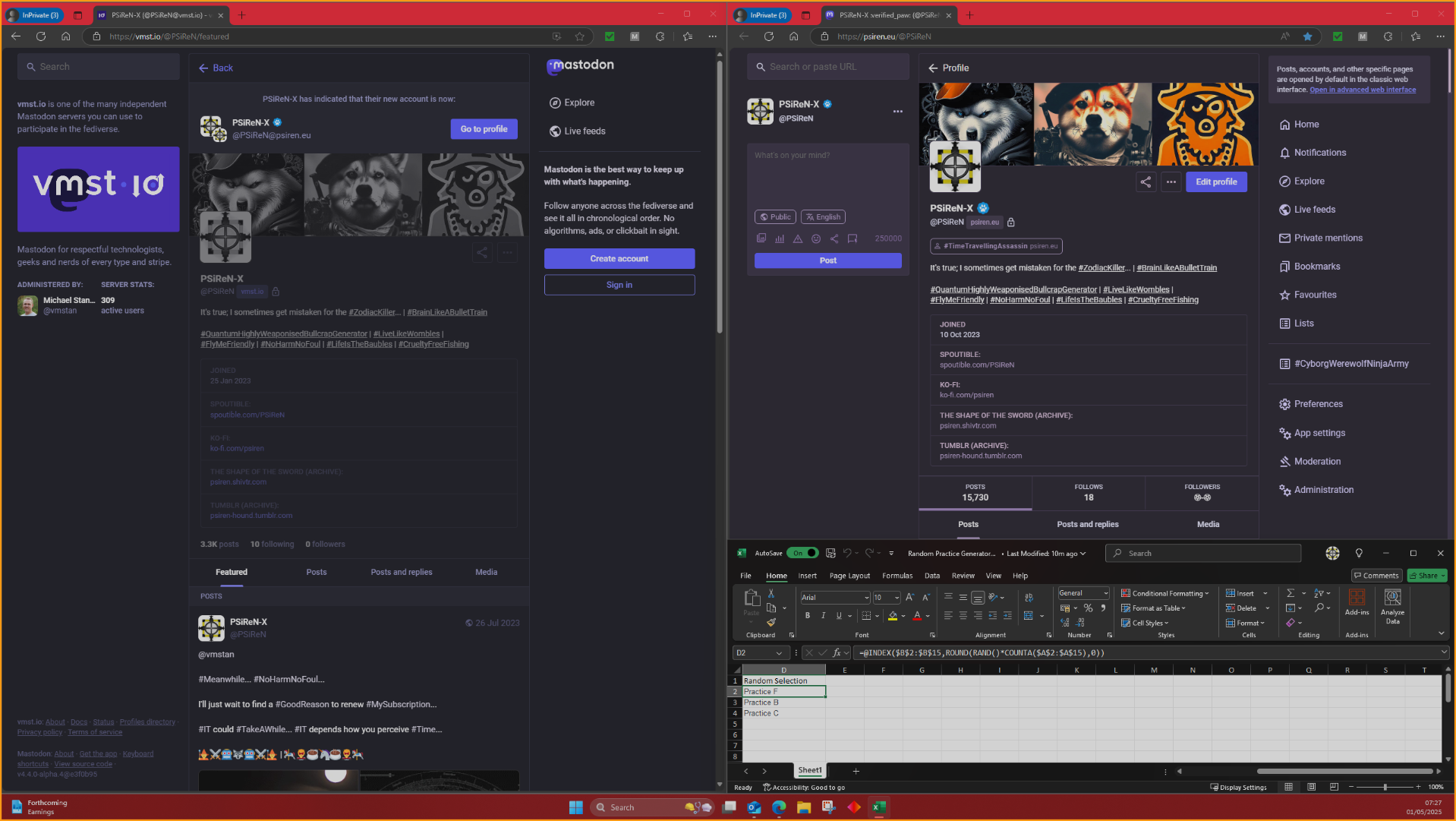
Task: Click add poll icon in compose box
Action: [x=780, y=238]
